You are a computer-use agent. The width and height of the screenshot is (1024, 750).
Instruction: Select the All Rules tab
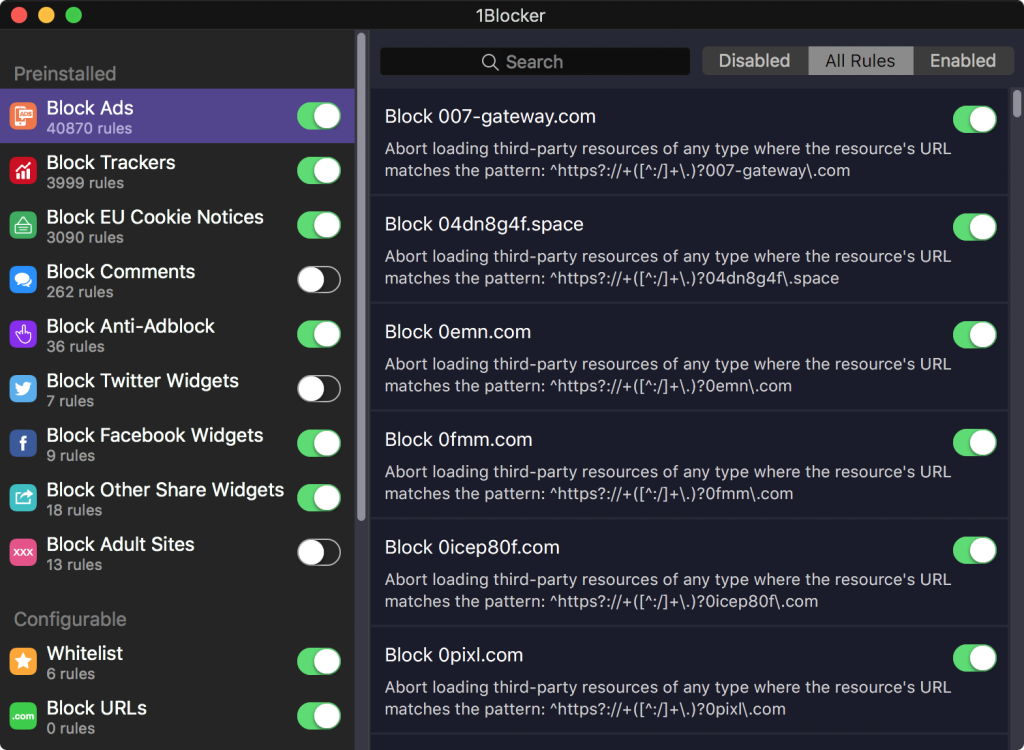860,60
